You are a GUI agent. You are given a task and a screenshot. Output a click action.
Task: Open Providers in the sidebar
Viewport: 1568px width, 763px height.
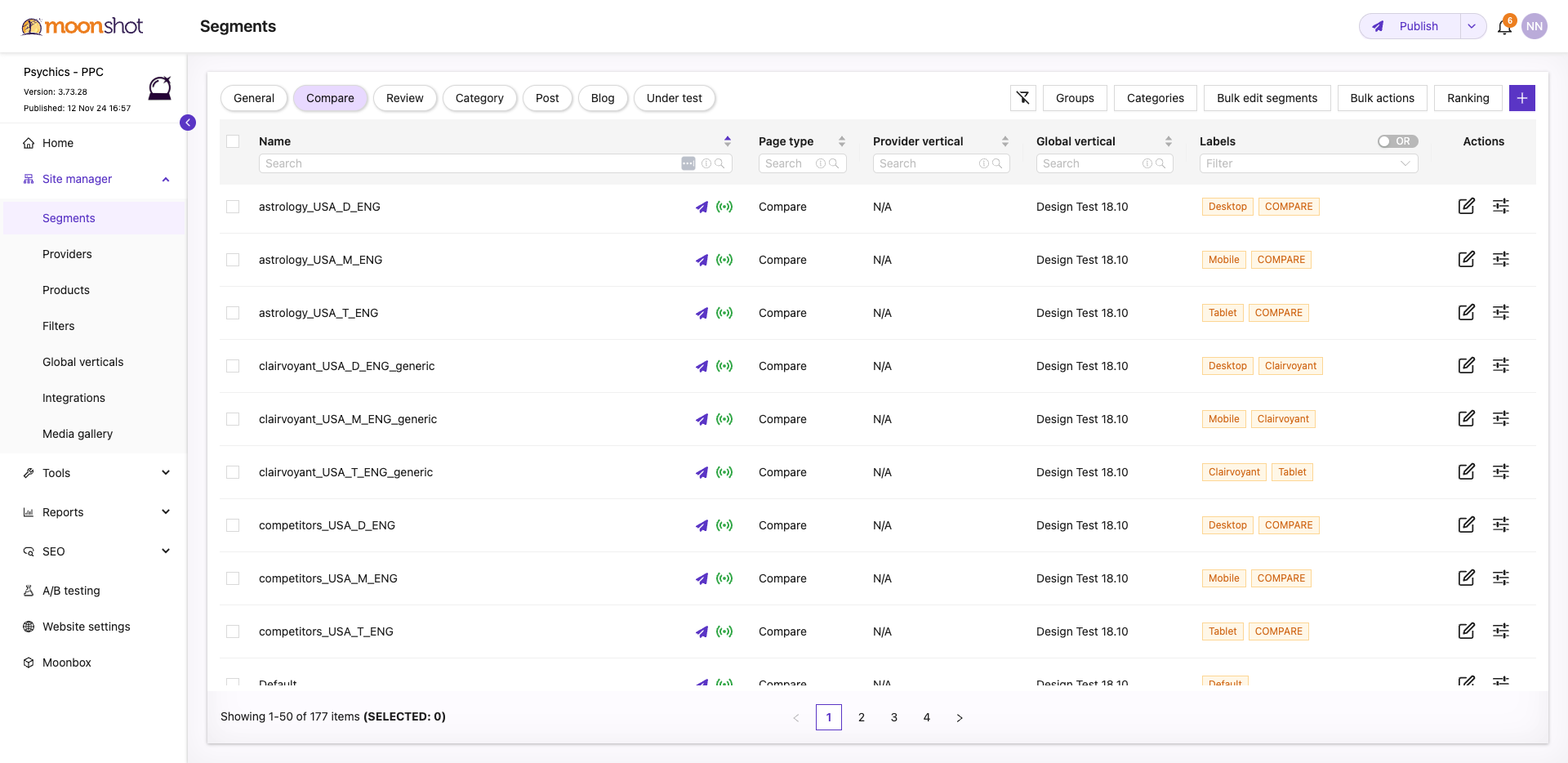click(x=67, y=254)
